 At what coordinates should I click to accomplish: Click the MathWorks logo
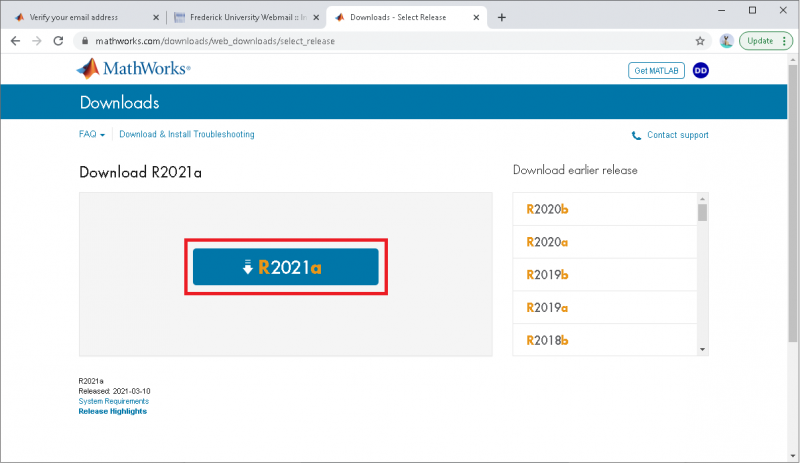(x=133, y=69)
